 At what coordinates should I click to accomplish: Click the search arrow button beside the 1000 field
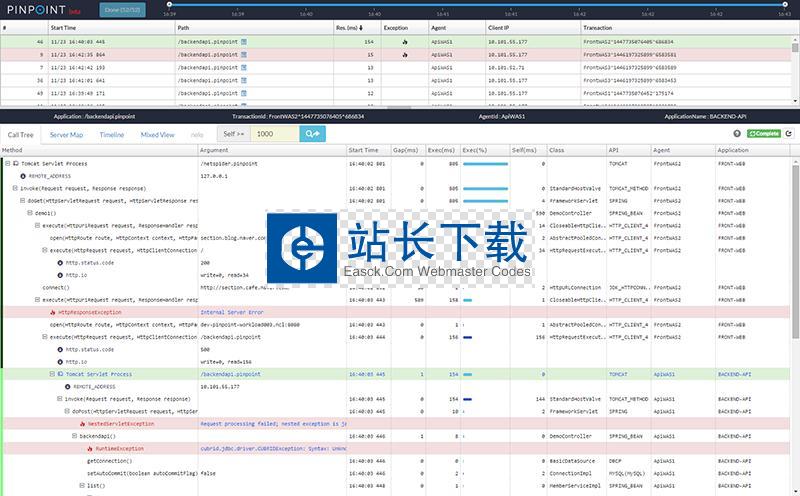coord(312,133)
